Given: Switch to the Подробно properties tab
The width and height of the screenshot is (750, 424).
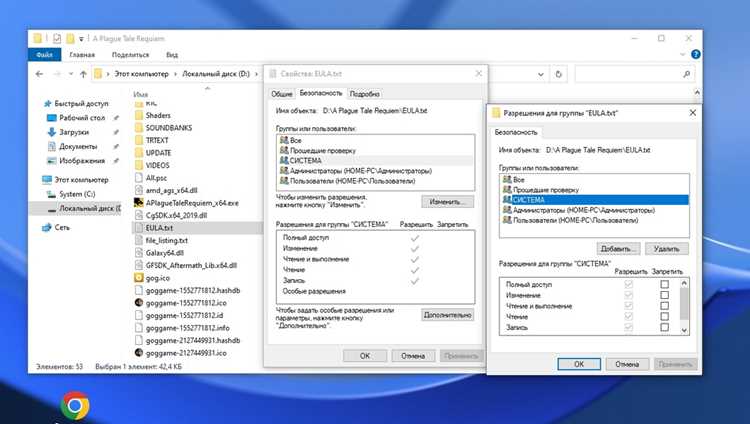Looking at the screenshot, I should tap(364, 94).
